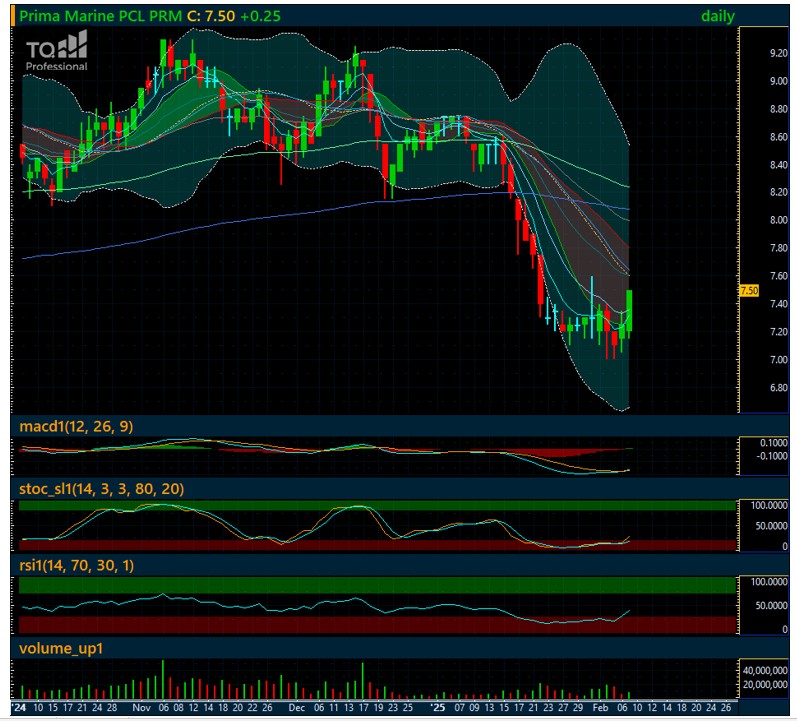797x721 pixels.
Task: Click the '+0.25' price change value
Action: pos(260,16)
